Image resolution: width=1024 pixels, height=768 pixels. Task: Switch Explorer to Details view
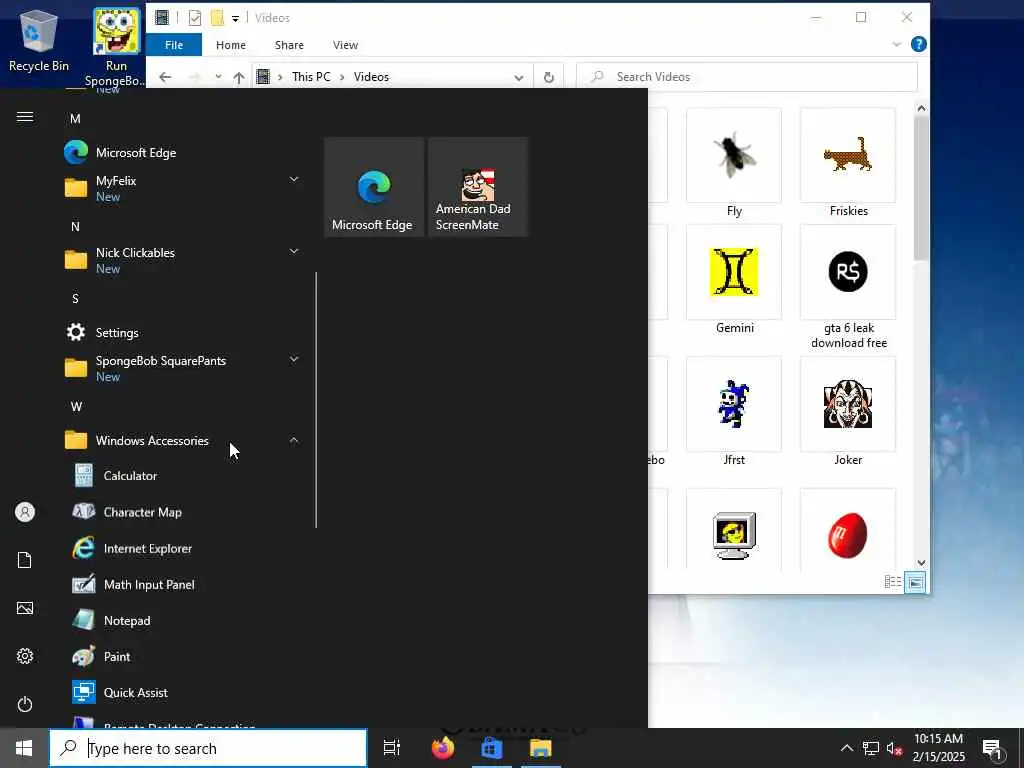[893, 581]
